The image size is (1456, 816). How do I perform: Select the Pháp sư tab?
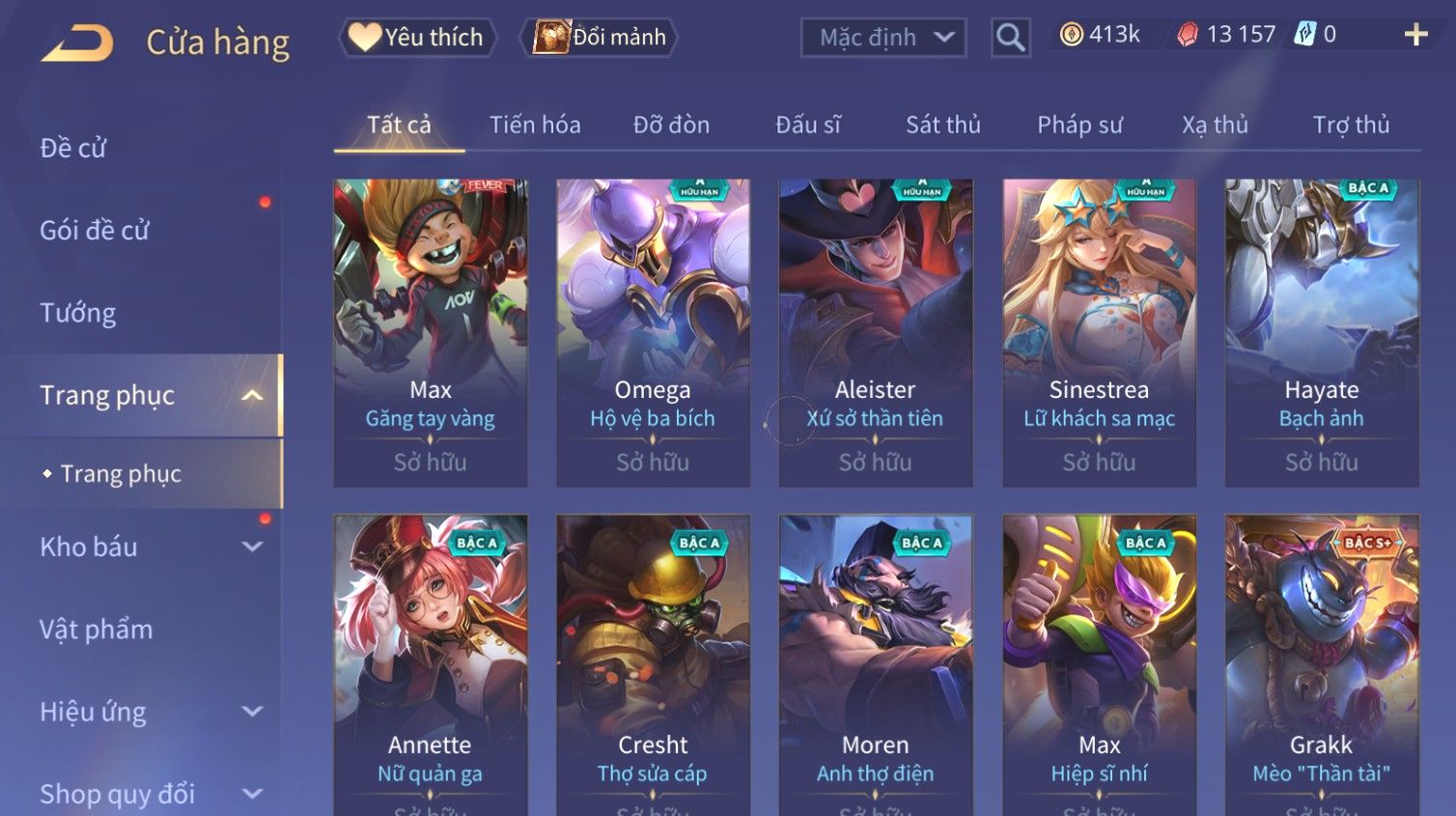1079,125
